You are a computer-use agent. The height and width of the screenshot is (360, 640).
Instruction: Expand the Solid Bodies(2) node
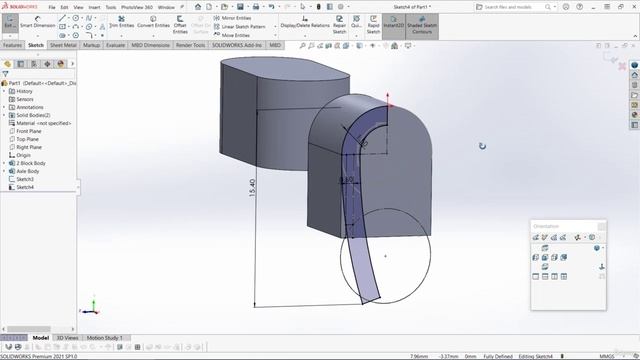4,115
